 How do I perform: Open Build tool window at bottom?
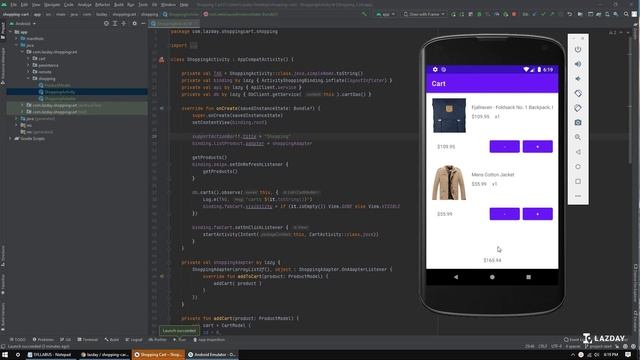pos(111,340)
